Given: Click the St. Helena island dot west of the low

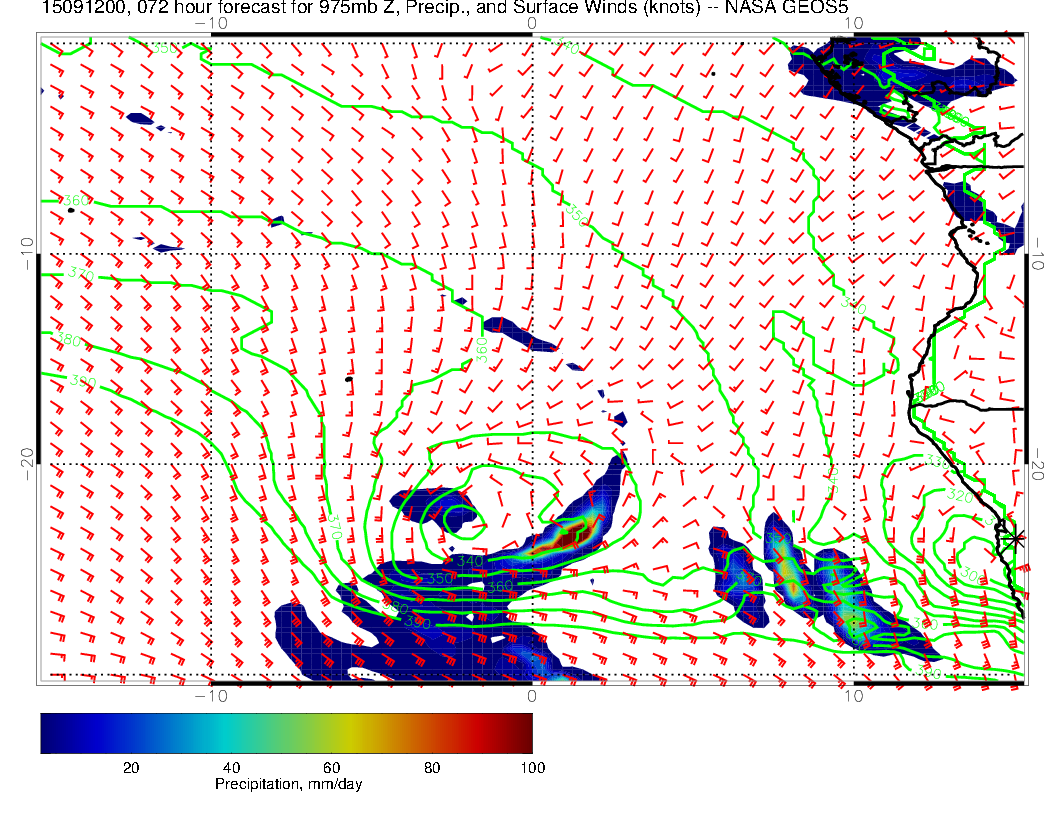Looking at the screenshot, I should point(347,379).
